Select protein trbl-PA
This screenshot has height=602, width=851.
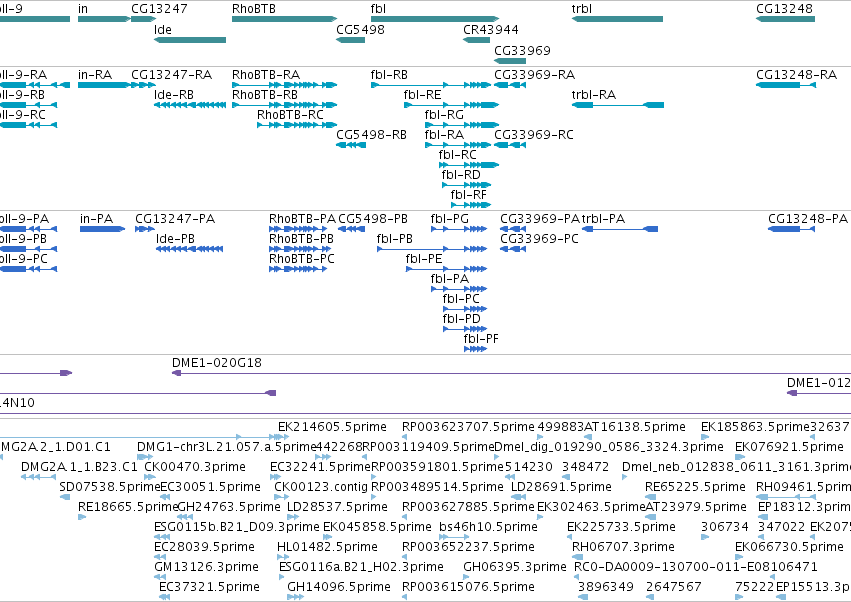click(620, 229)
